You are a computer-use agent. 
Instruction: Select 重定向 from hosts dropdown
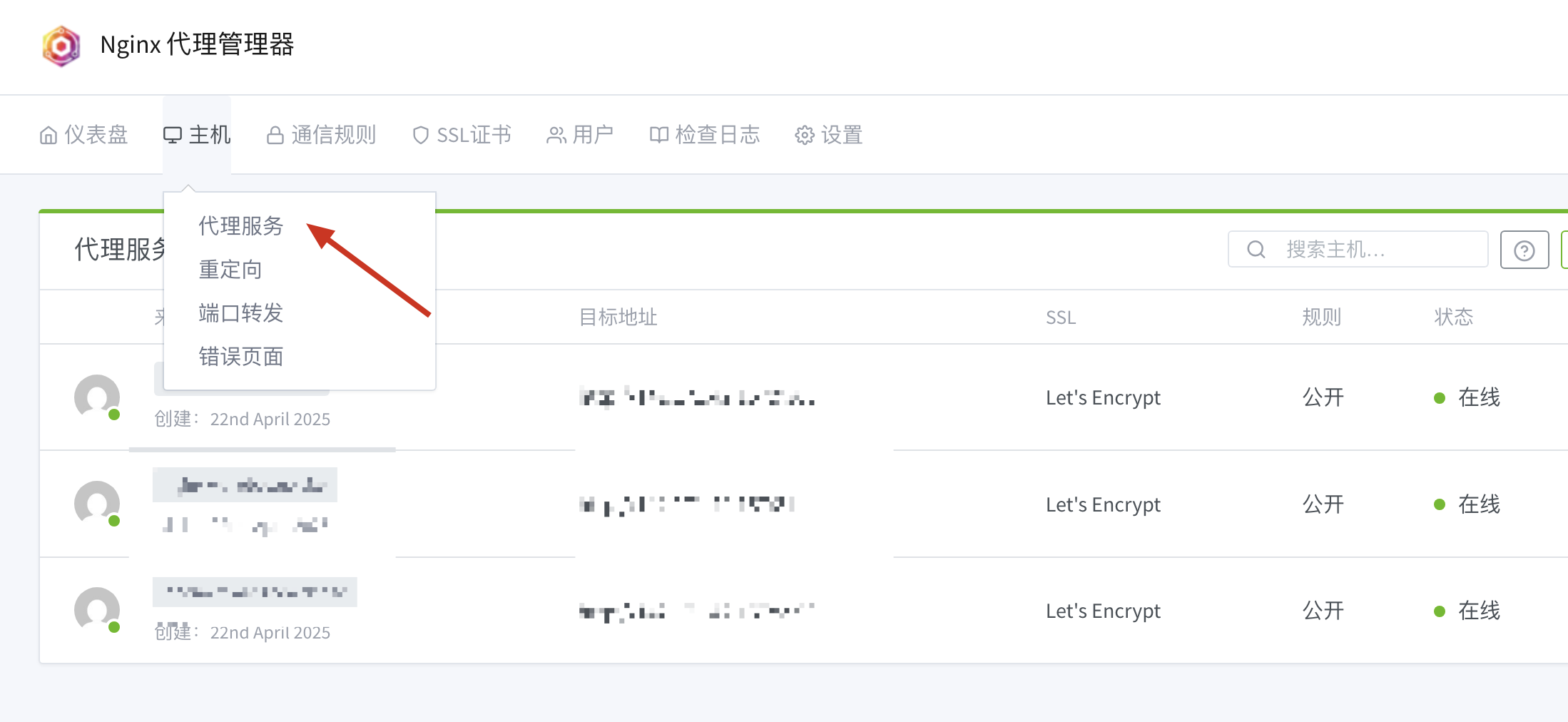click(x=230, y=270)
